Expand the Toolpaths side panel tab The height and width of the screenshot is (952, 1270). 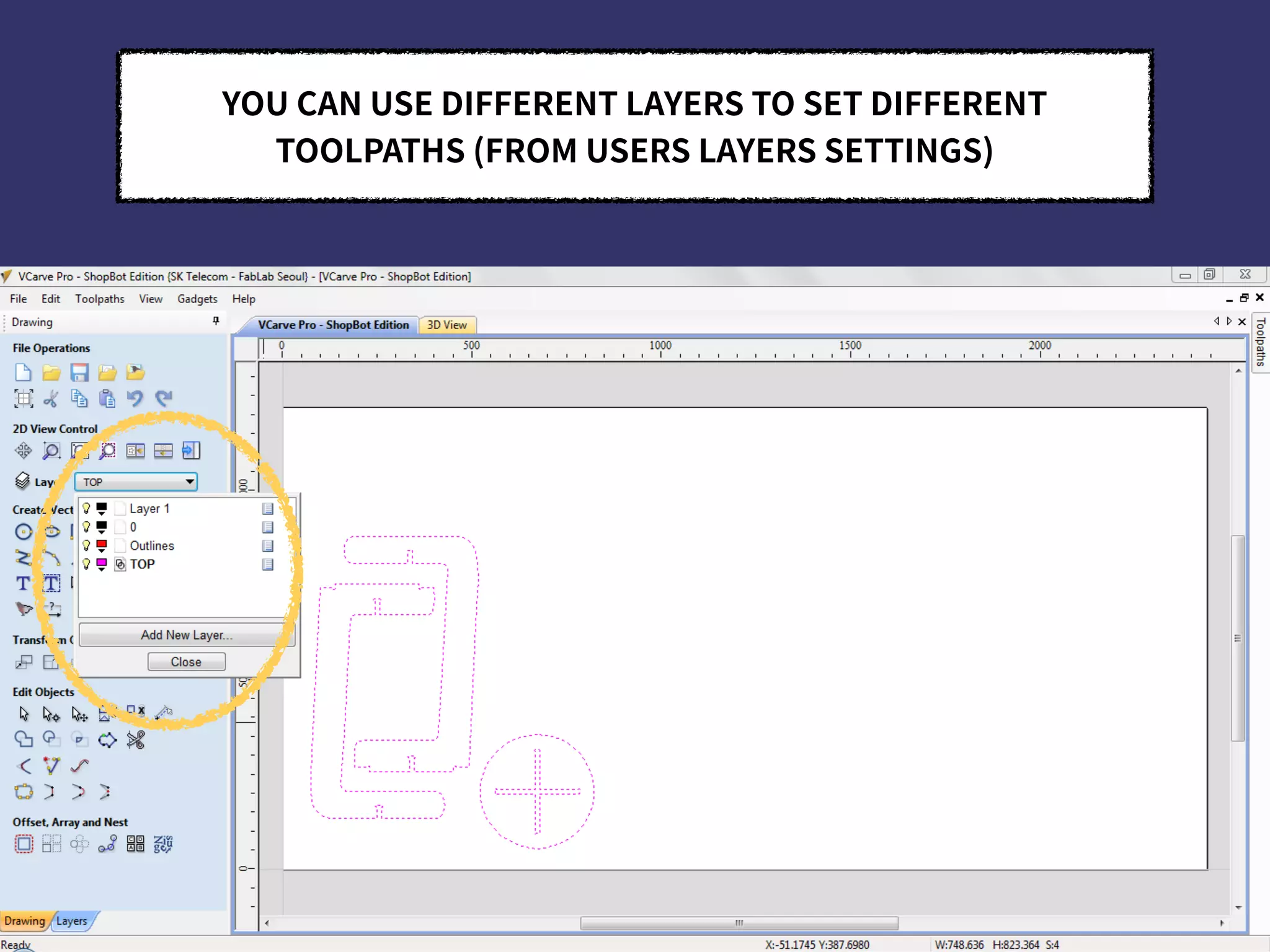click(1260, 342)
